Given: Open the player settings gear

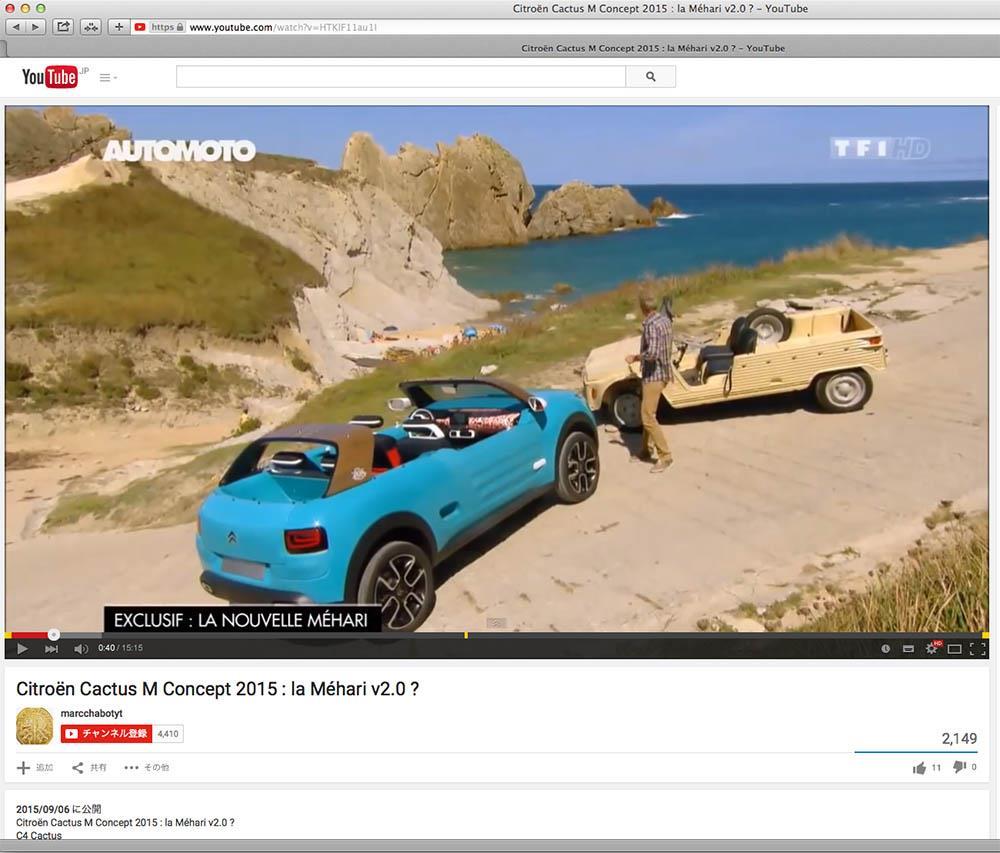Looking at the screenshot, I should (932, 648).
